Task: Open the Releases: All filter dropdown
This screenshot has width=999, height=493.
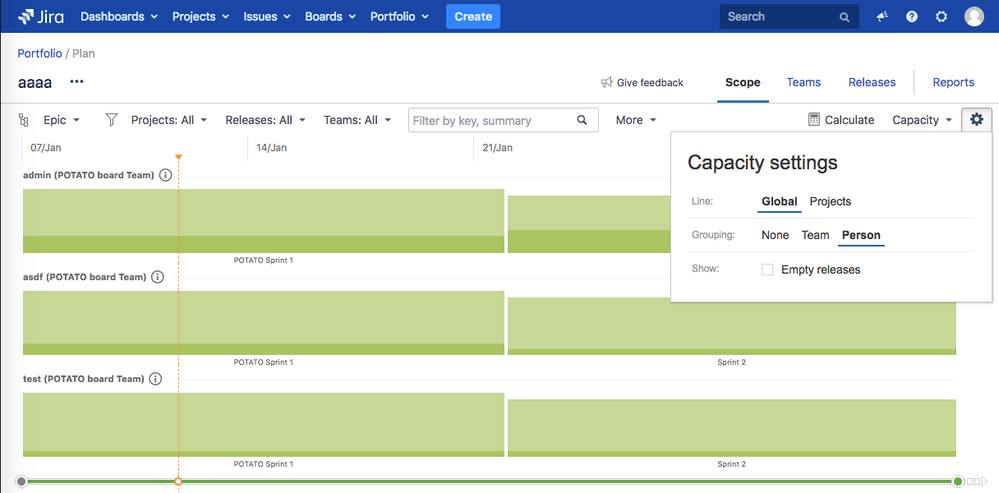Action: (x=266, y=120)
